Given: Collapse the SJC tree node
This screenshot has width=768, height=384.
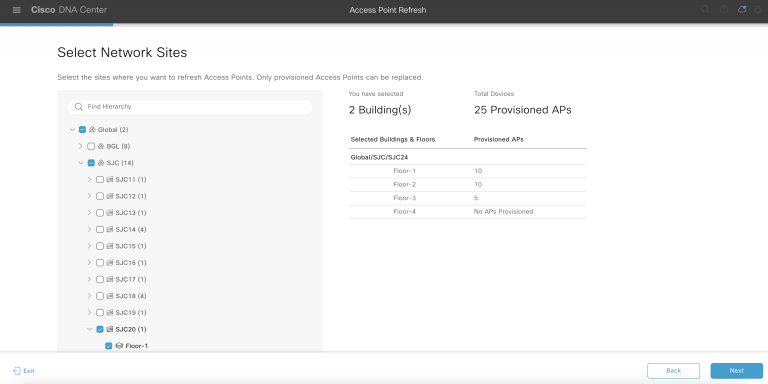Looking at the screenshot, I should (x=81, y=163).
